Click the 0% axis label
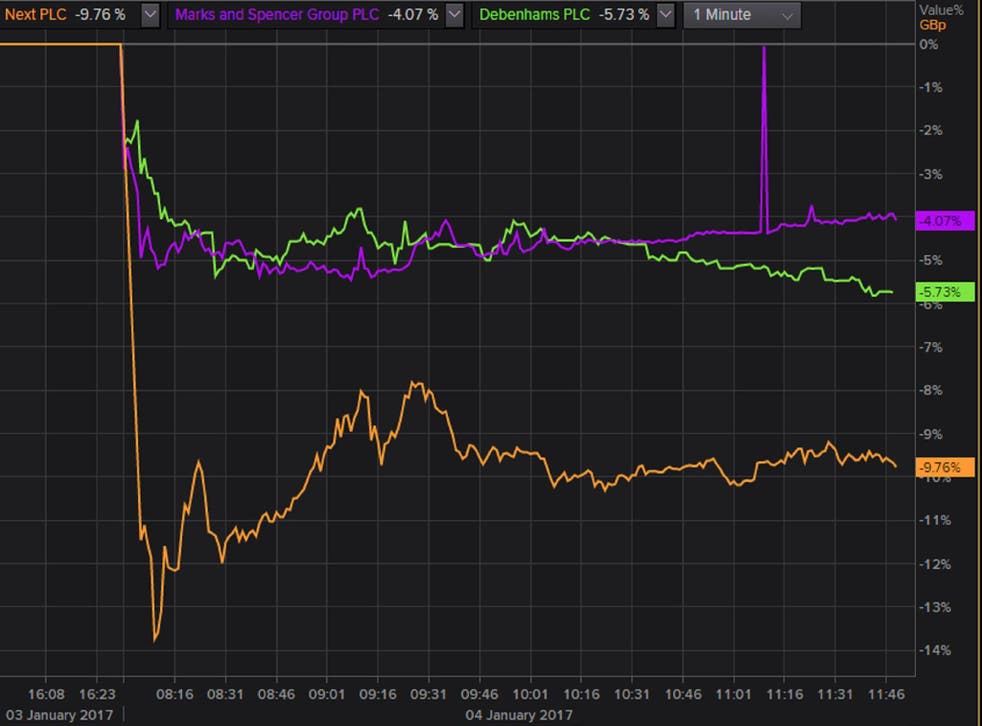The width and height of the screenshot is (982, 726). (x=929, y=44)
